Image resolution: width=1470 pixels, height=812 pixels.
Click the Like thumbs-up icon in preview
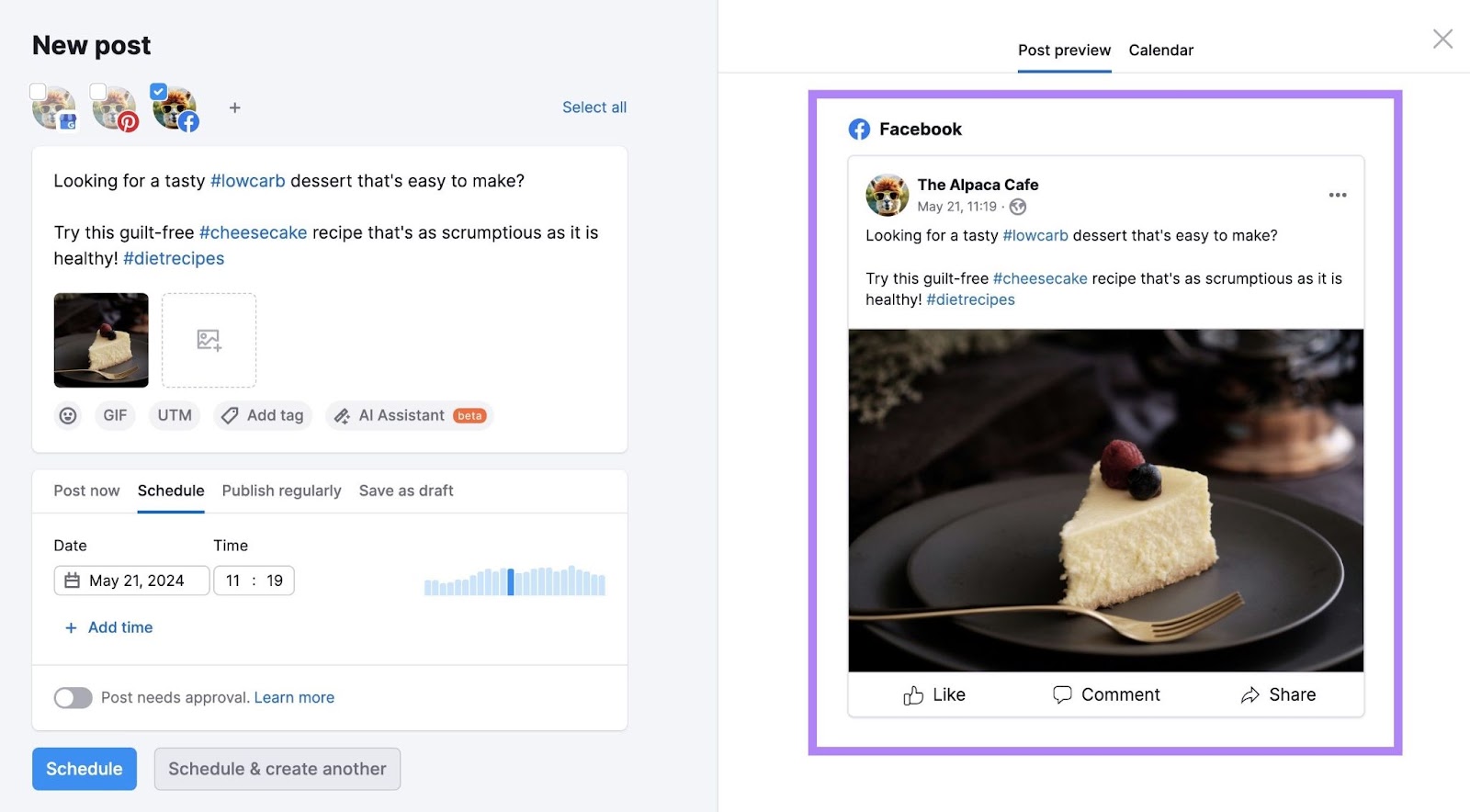click(913, 695)
